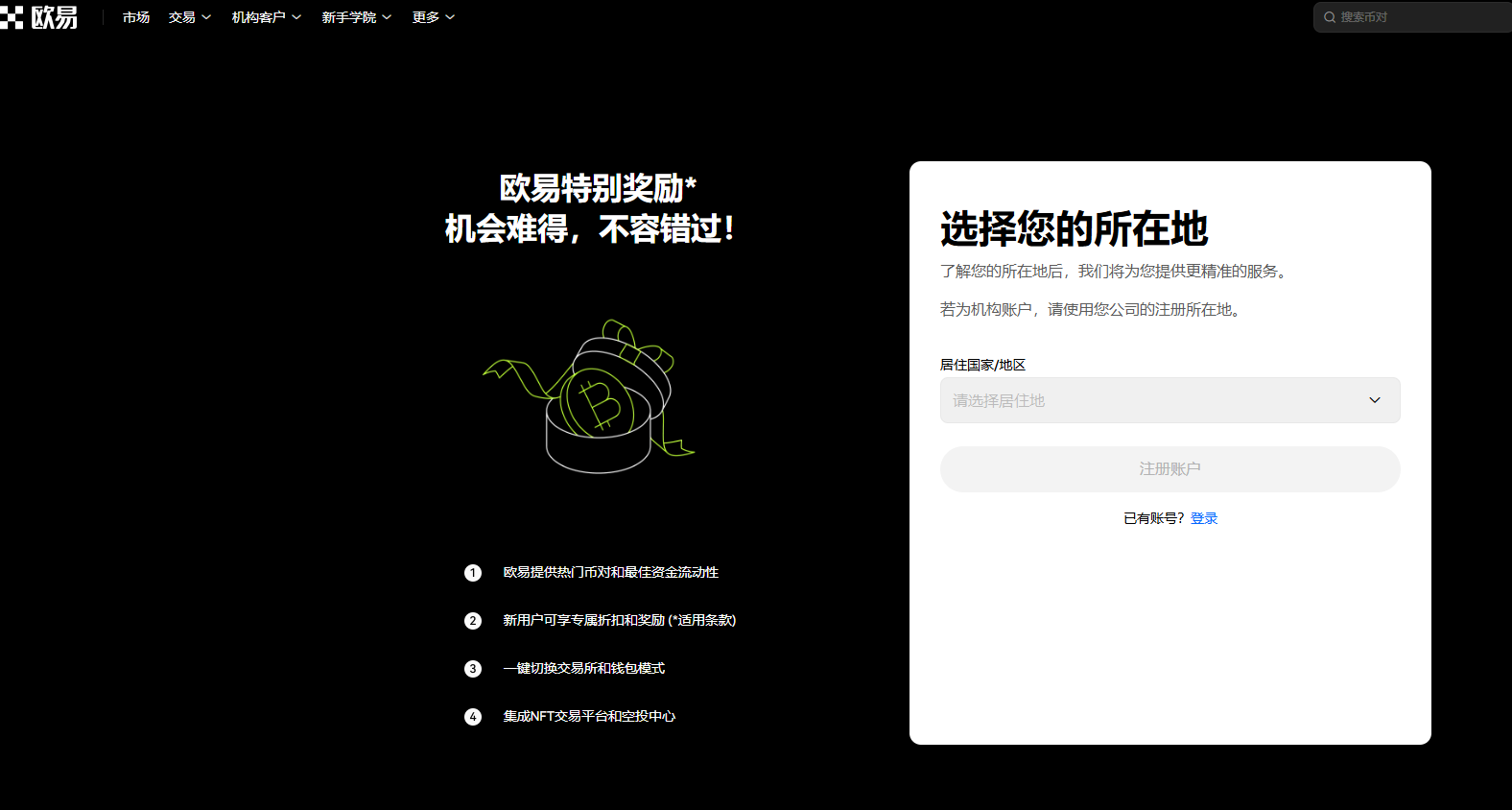Click text 欧易提供热门币对和最佳资金流动性
Image resolution: width=1512 pixels, height=810 pixels.
(611, 572)
